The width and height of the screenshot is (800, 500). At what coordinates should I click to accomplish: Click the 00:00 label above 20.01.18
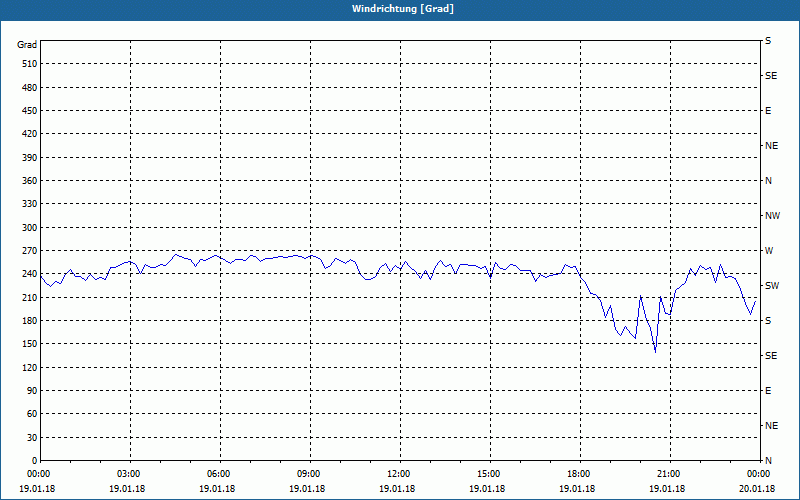click(759, 474)
